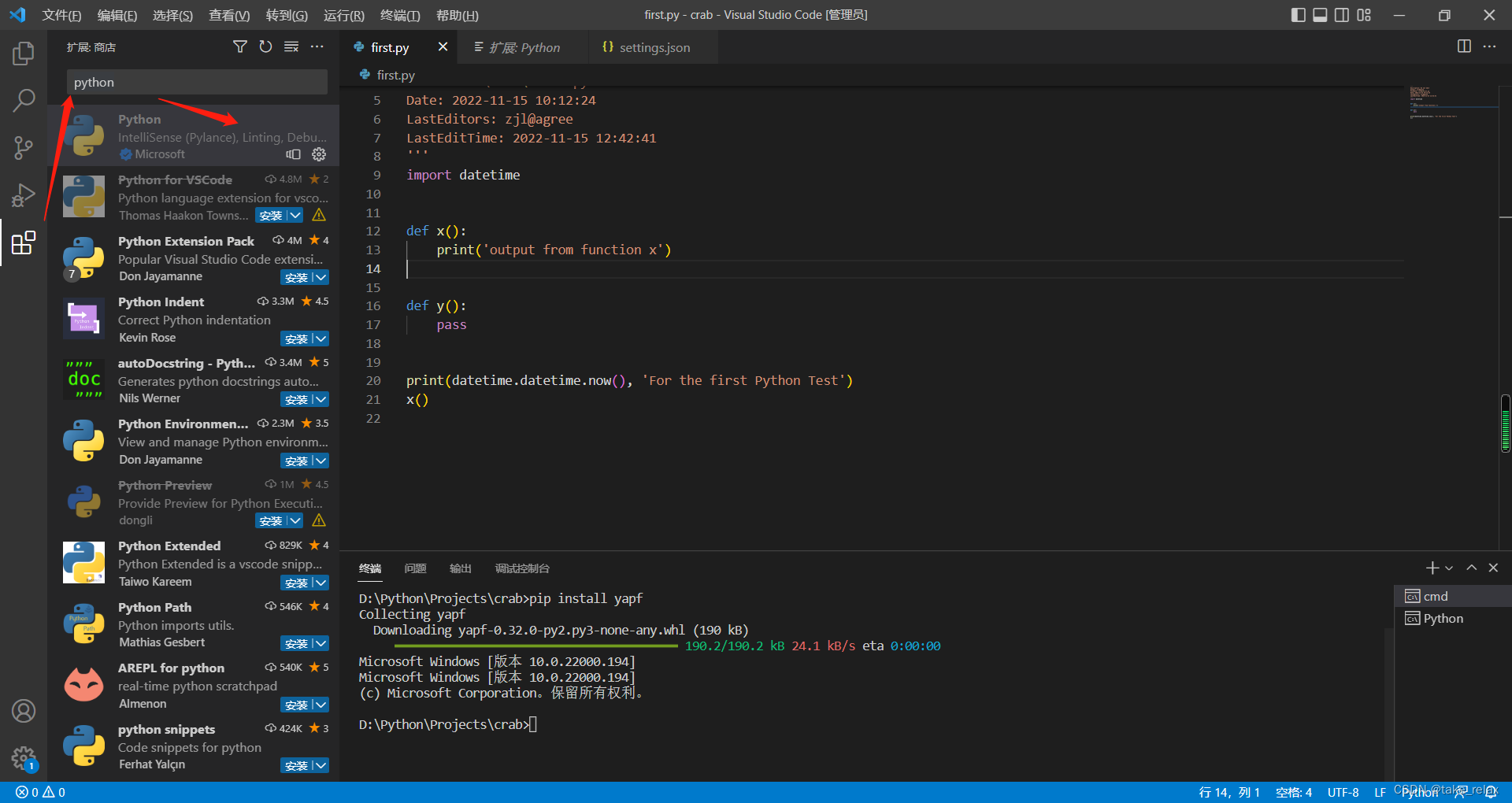Add a new terminal with plus icon

1432,568
